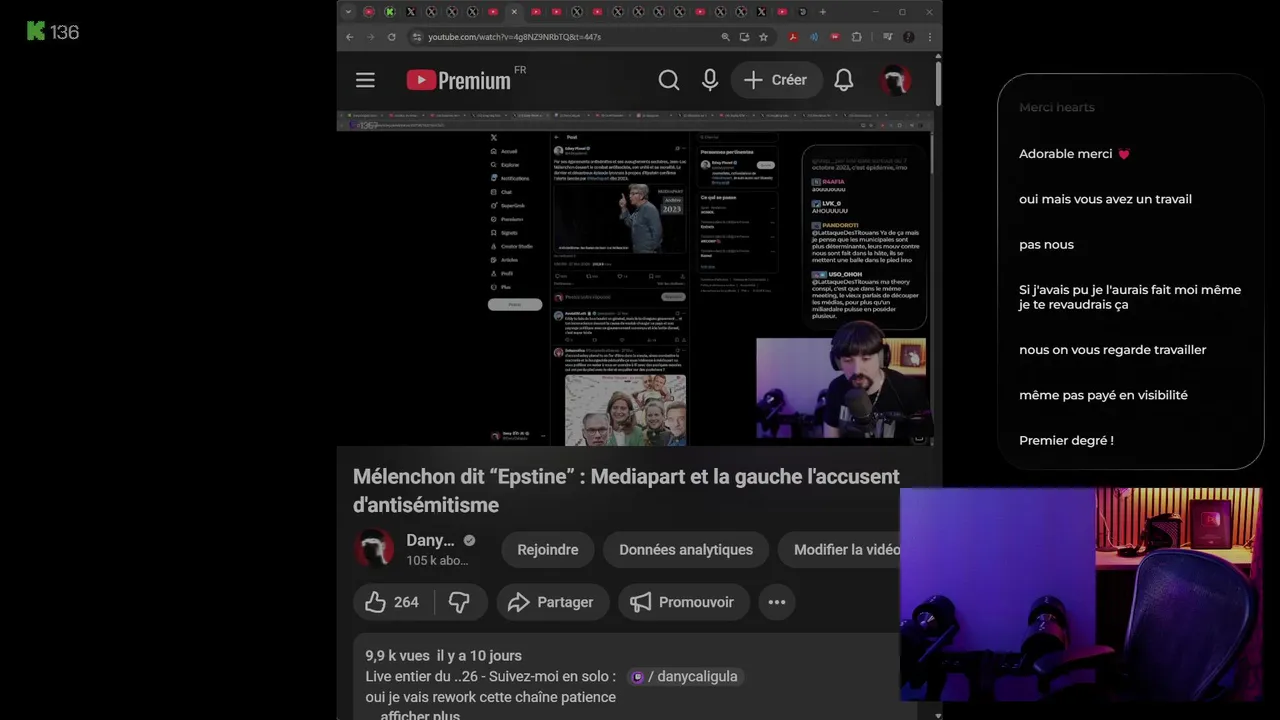Click chat message 'pas nous'

1046,245
